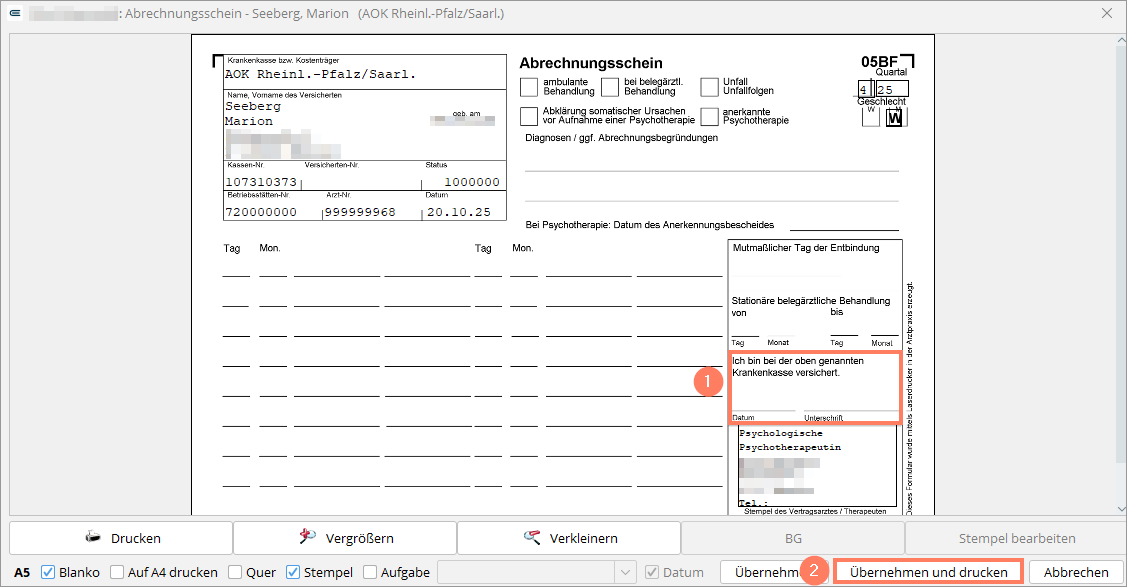1127x587 pixels.
Task: Click the A5 paper size label
Action: (22, 572)
